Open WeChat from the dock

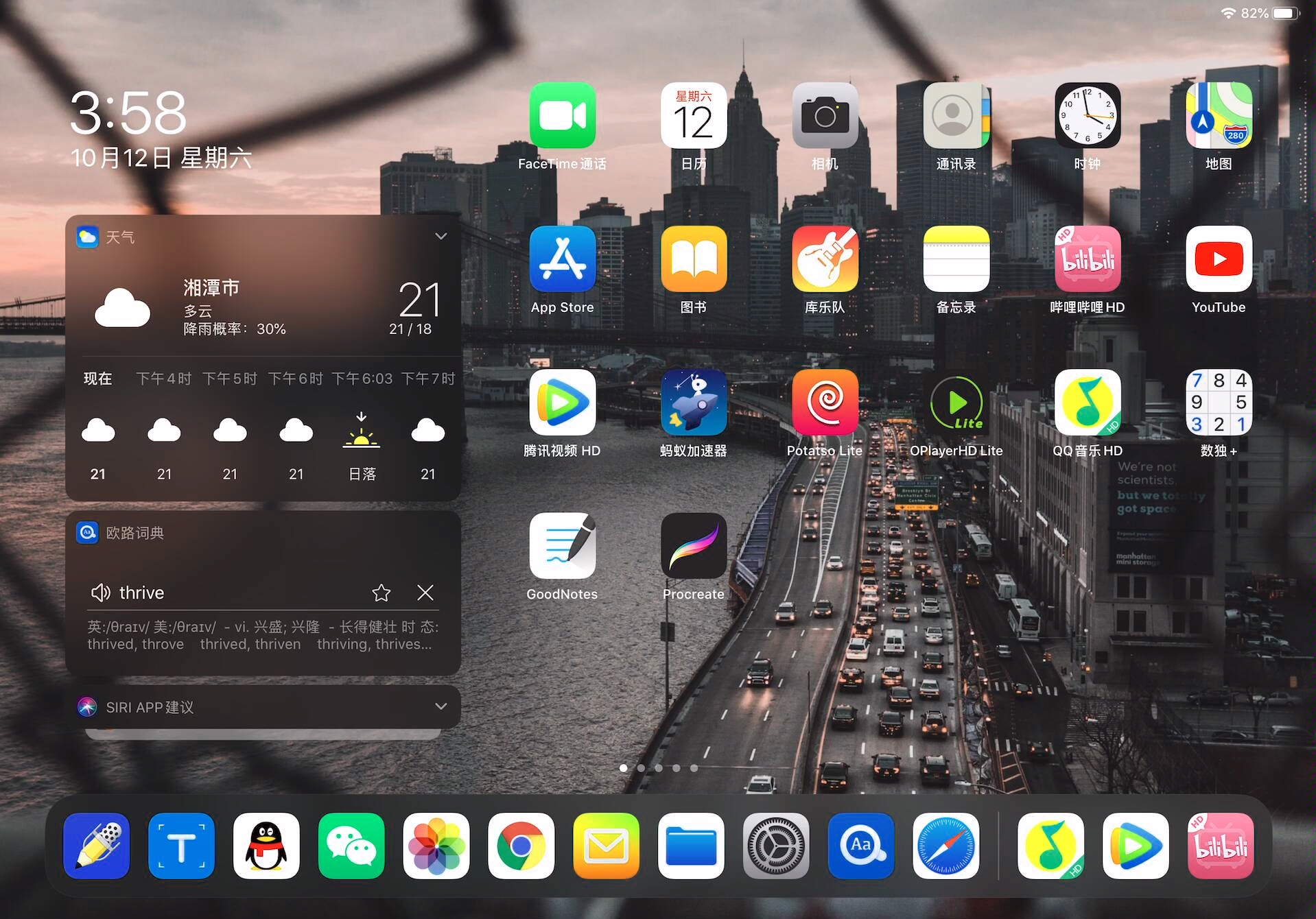pos(351,846)
